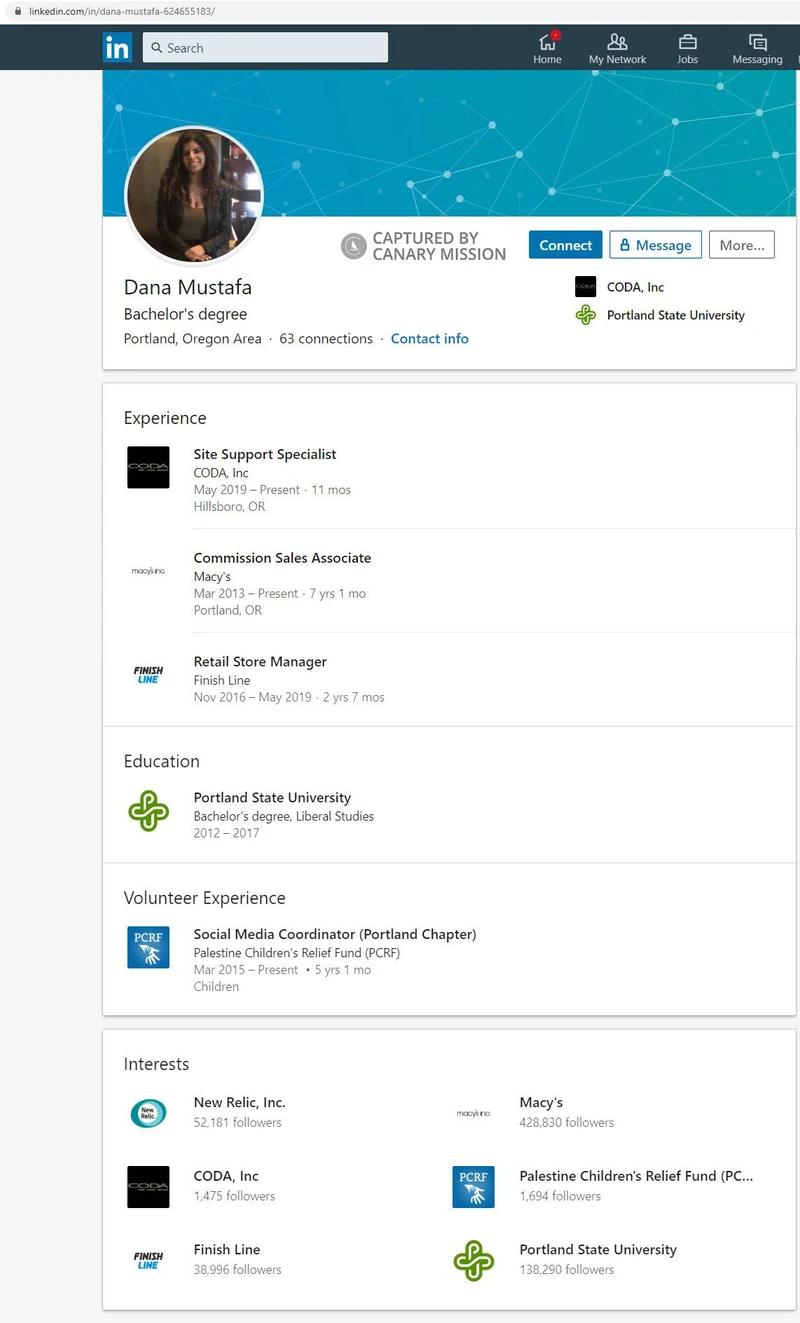Click the search magnifier icon
Viewport: 800px width, 1323px height.
click(156, 48)
